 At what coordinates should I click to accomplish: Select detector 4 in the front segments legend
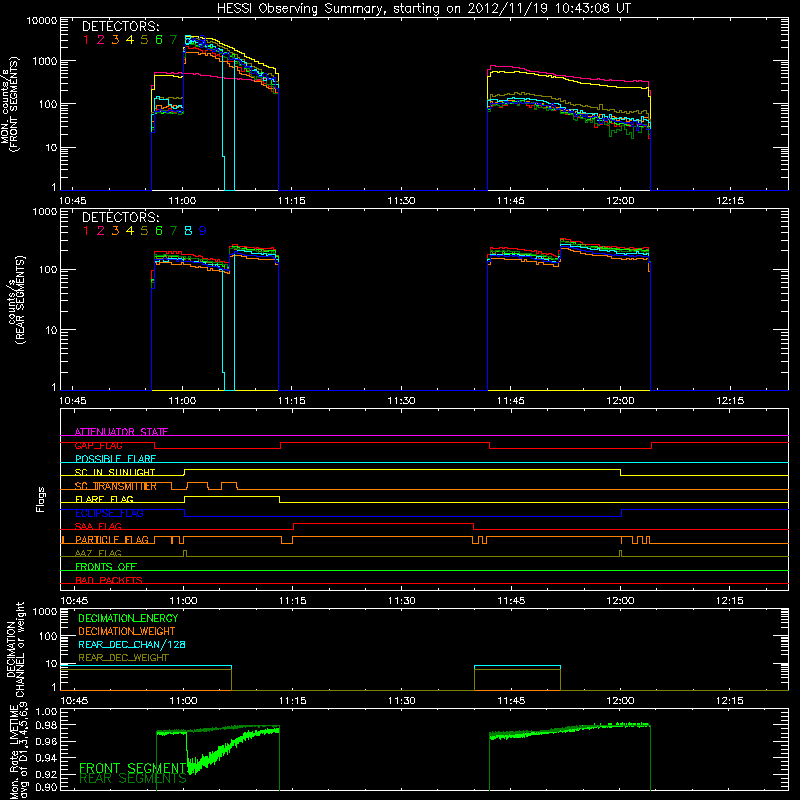[x=130, y=40]
